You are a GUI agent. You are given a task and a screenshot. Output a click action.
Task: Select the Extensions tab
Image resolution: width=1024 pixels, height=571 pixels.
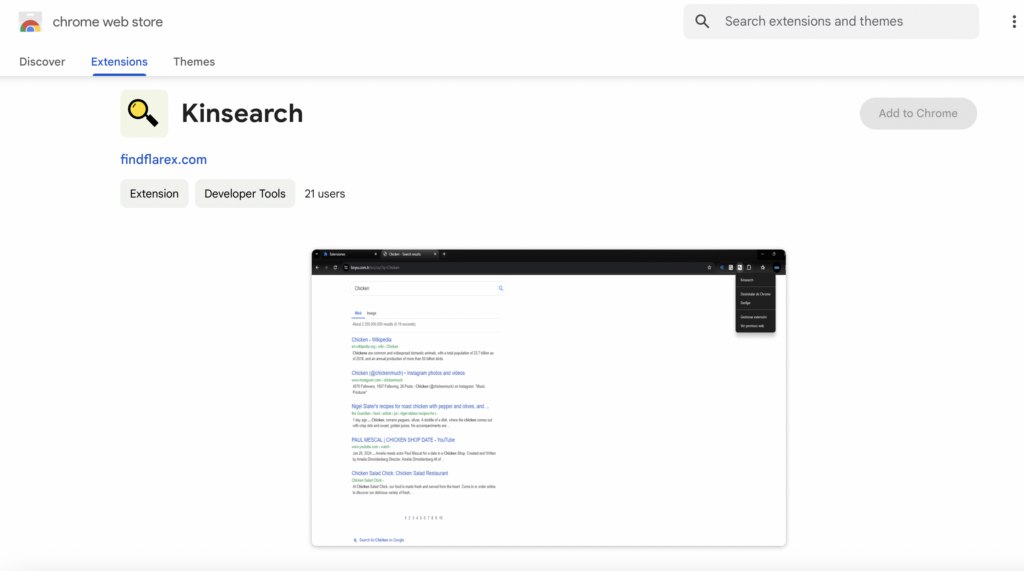pyautogui.click(x=119, y=61)
